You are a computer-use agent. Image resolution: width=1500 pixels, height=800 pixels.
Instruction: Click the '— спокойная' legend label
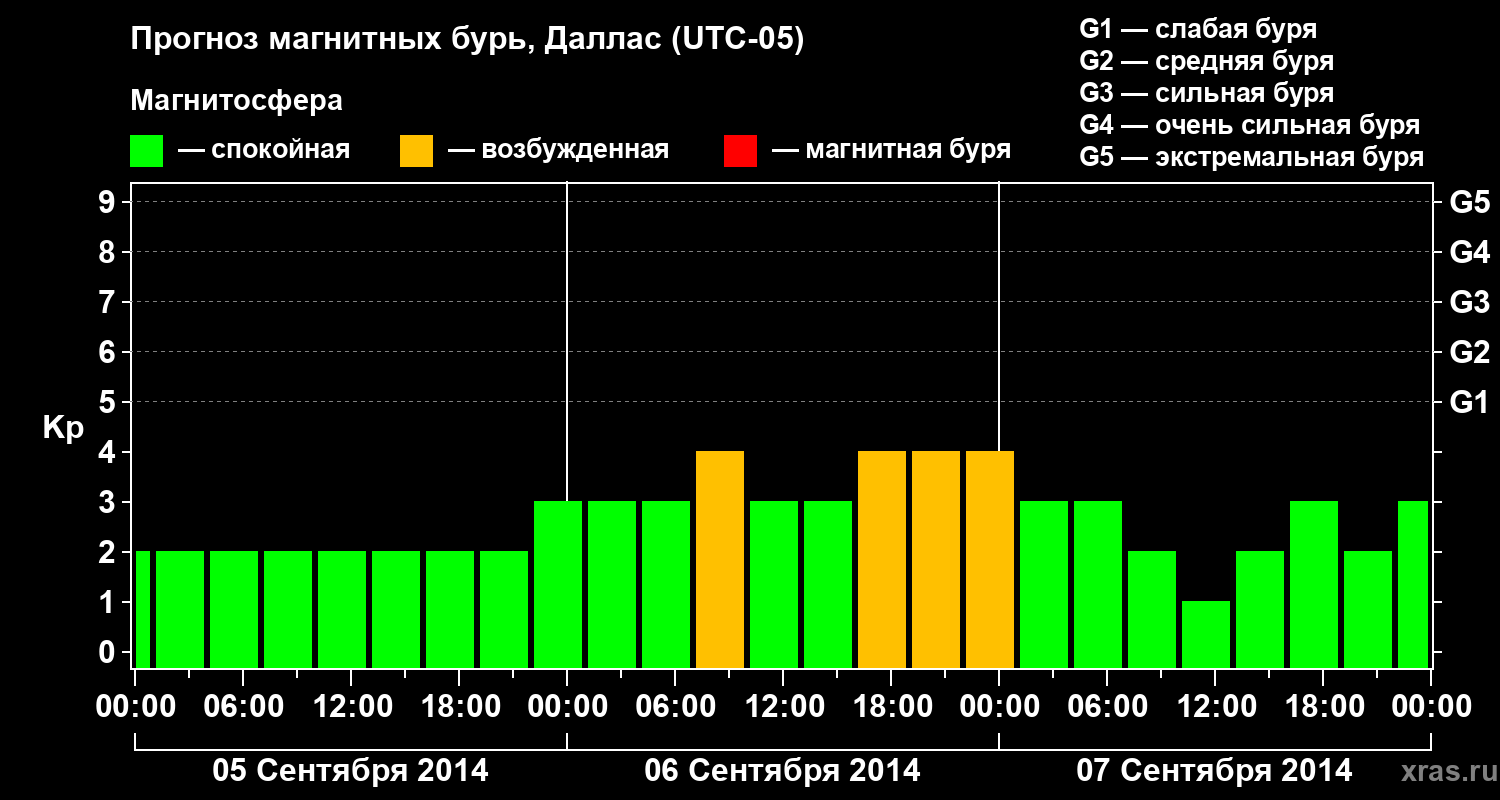click(x=264, y=150)
